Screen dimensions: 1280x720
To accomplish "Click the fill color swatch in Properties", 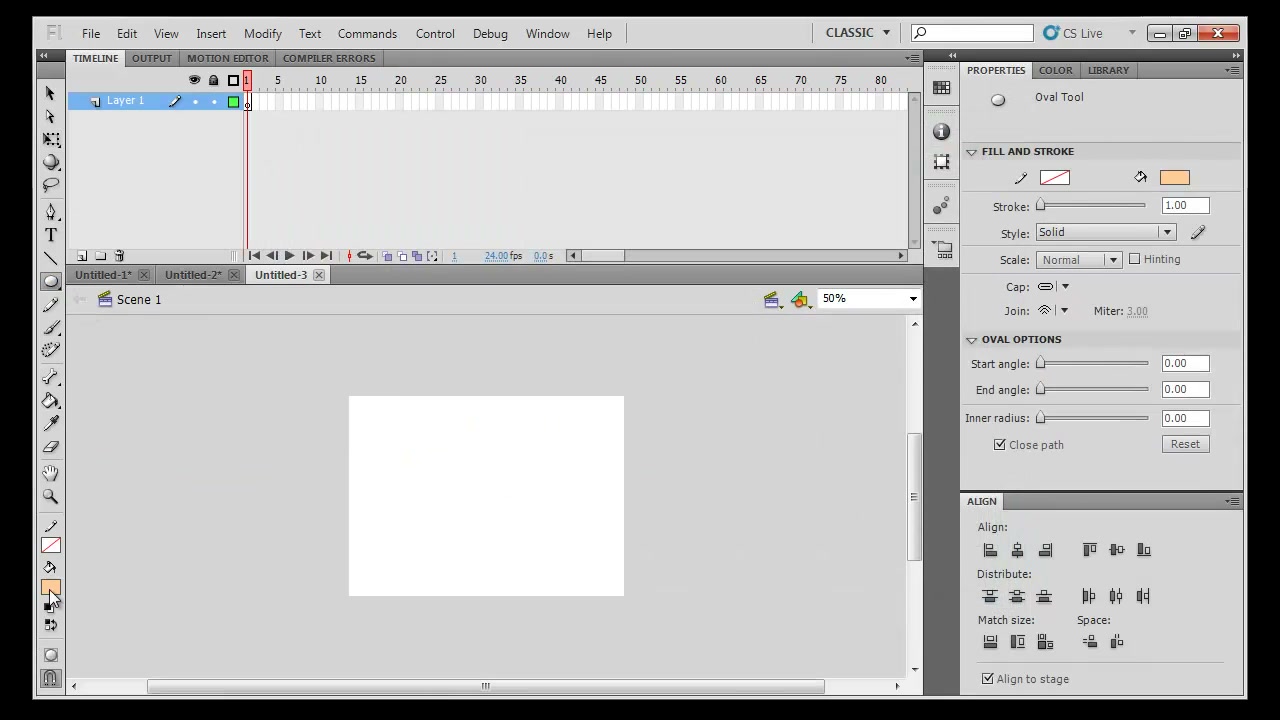I will [1174, 178].
